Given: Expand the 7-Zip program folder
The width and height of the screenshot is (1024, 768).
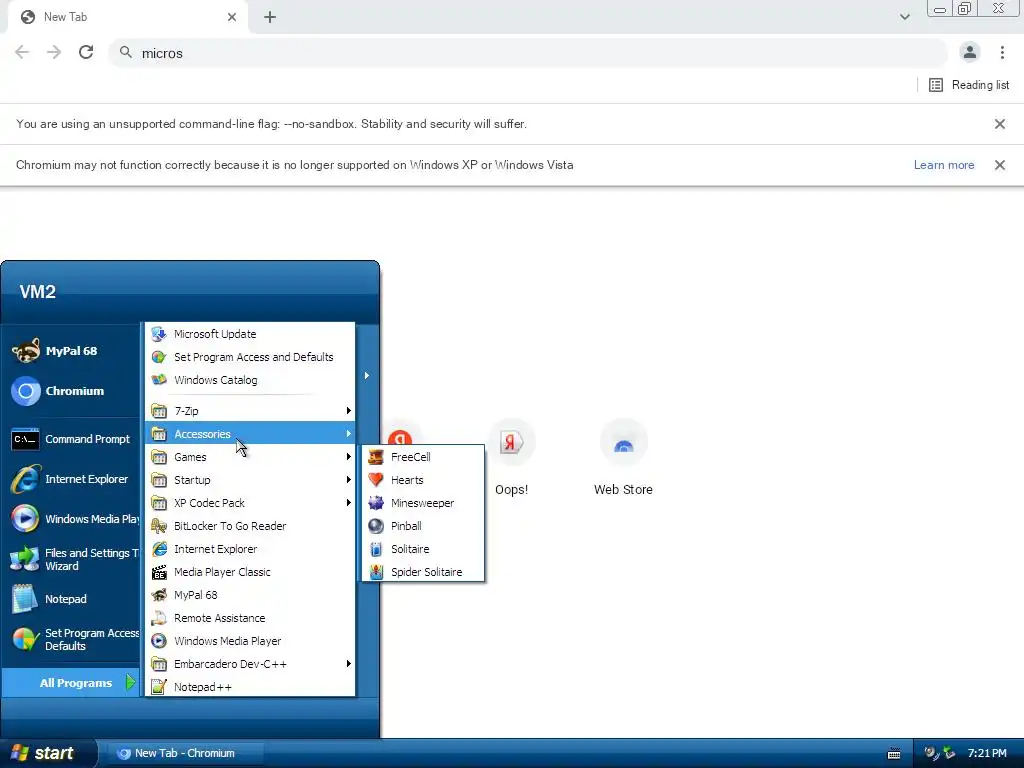Looking at the screenshot, I should coord(250,411).
